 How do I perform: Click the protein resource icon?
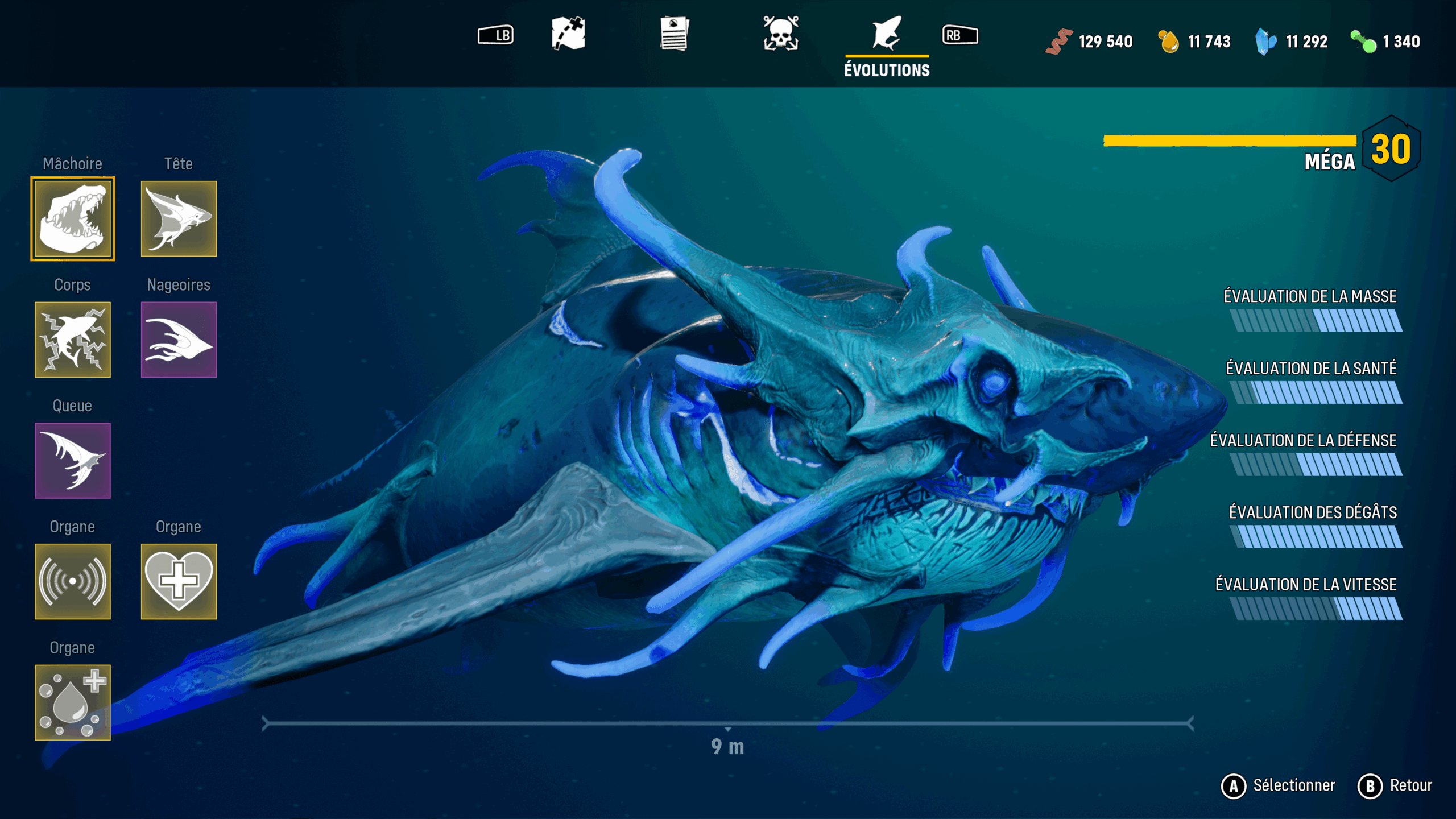click(x=1059, y=42)
